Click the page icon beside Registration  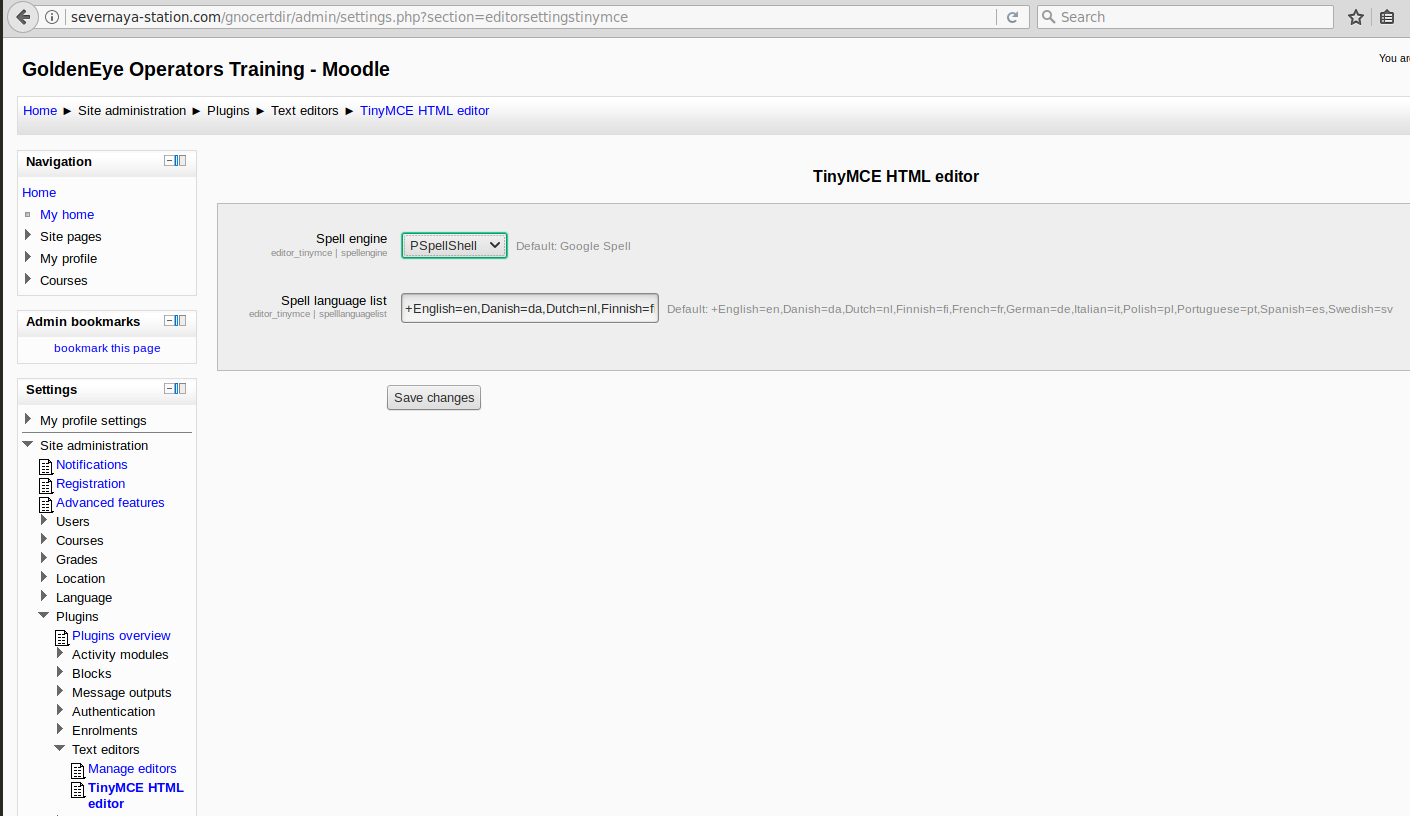46,485
